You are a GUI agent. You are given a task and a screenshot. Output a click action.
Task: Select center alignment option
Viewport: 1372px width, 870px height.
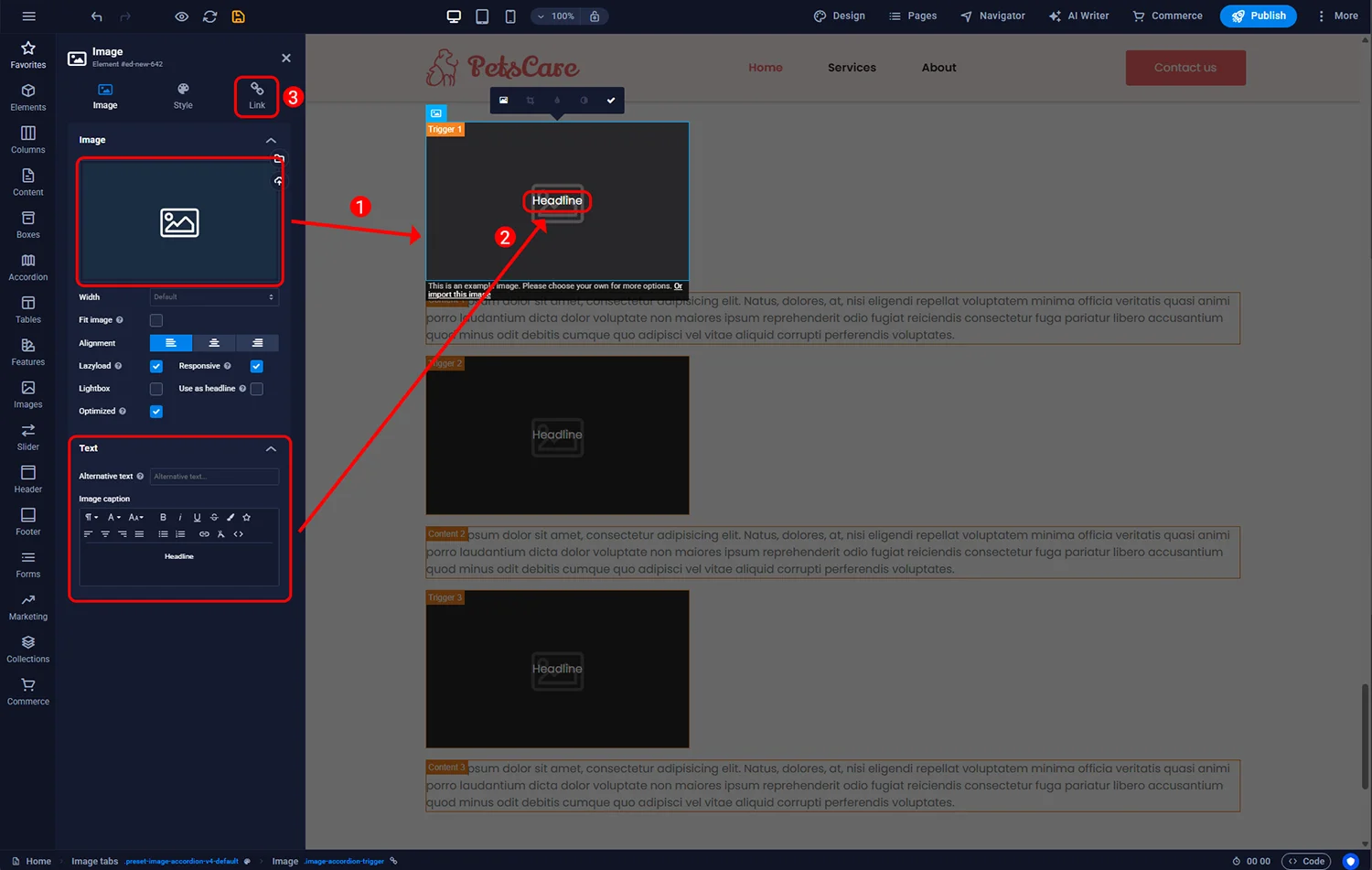(x=214, y=343)
